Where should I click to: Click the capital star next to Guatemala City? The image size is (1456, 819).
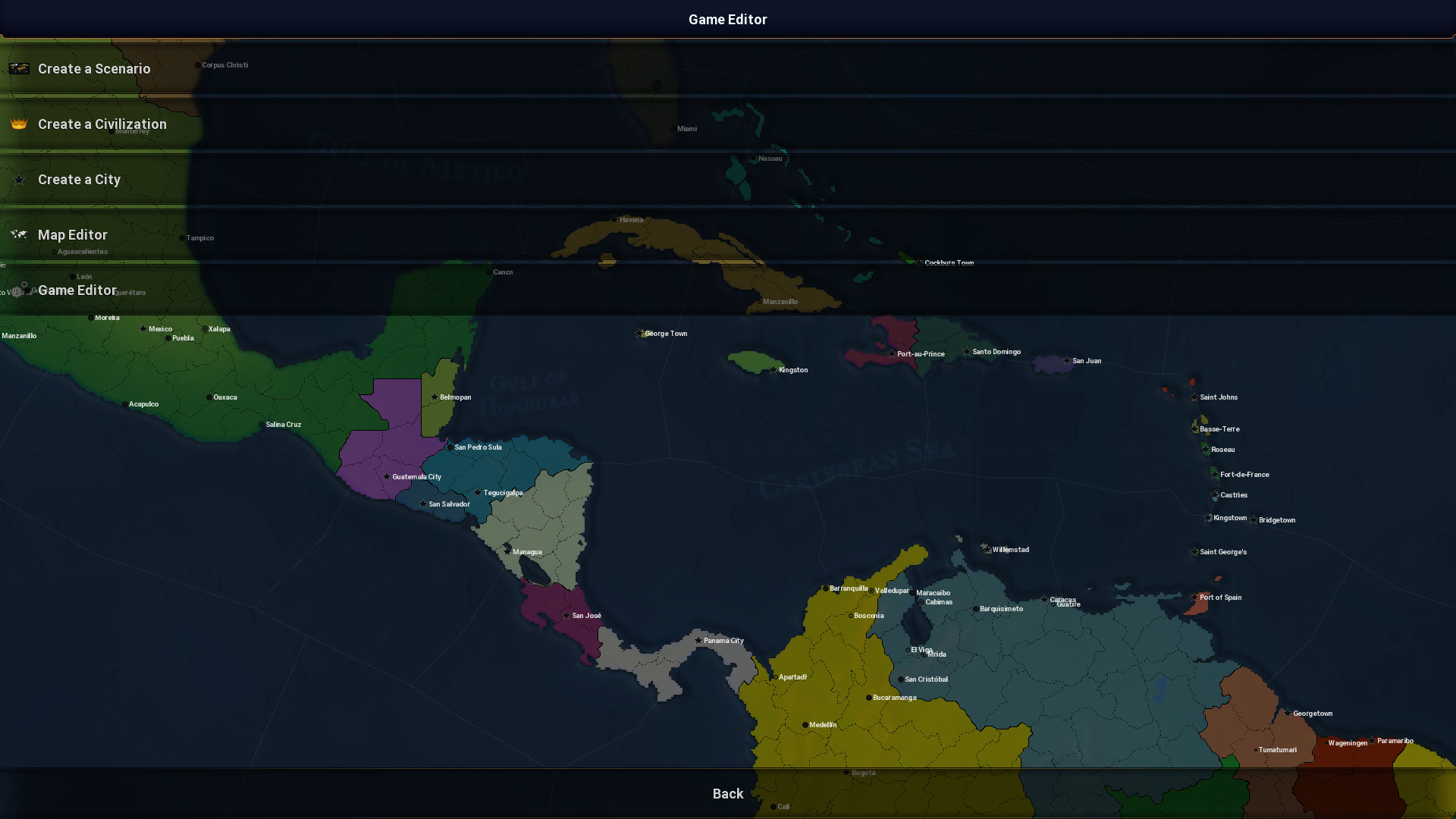[387, 477]
